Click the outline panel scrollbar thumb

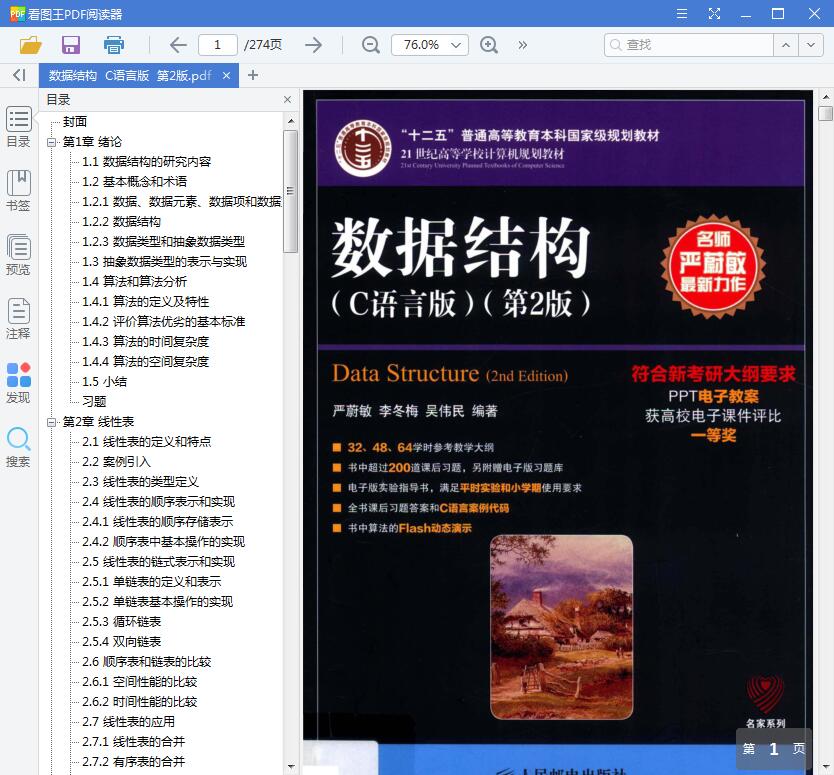click(x=290, y=191)
